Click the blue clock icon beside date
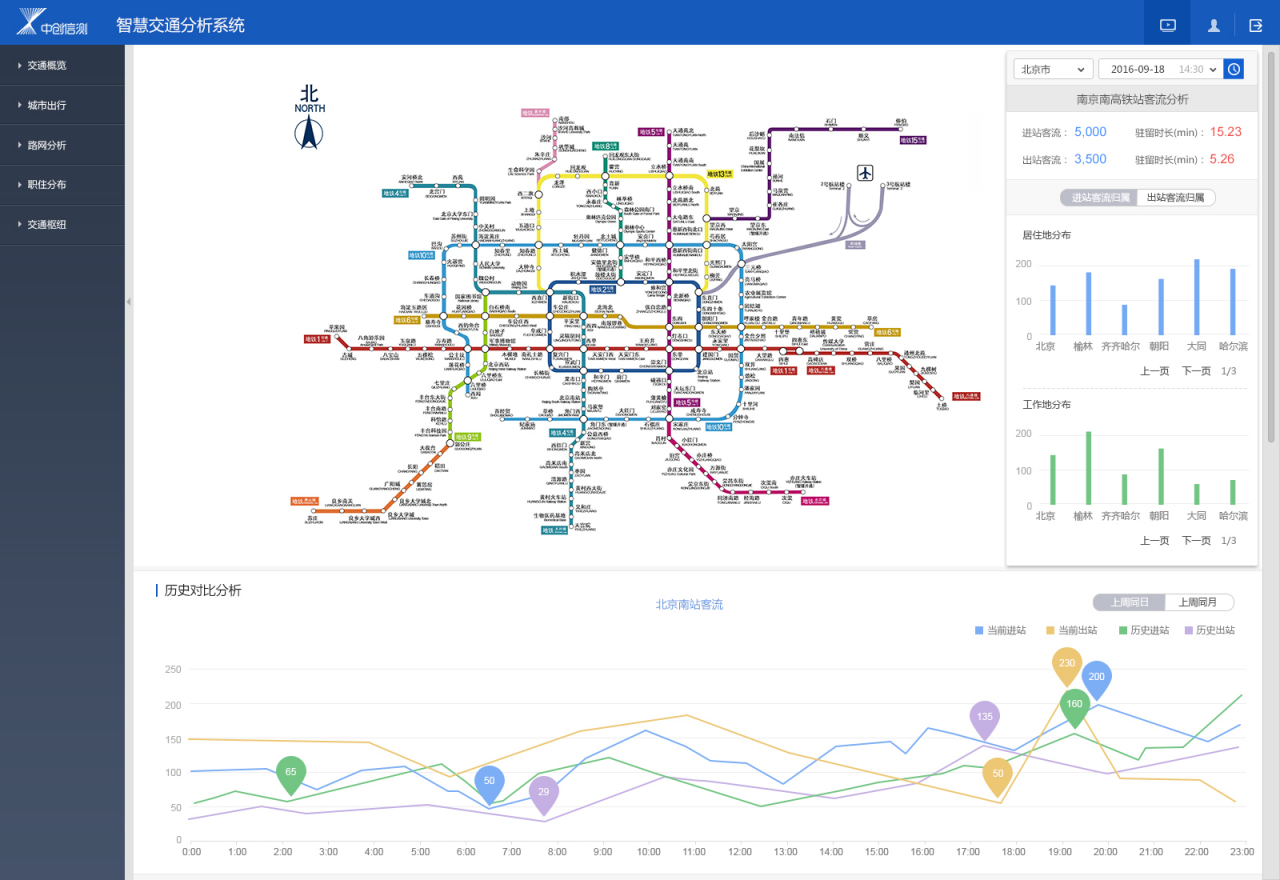This screenshot has width=1280, height=880. (1234, 69)
